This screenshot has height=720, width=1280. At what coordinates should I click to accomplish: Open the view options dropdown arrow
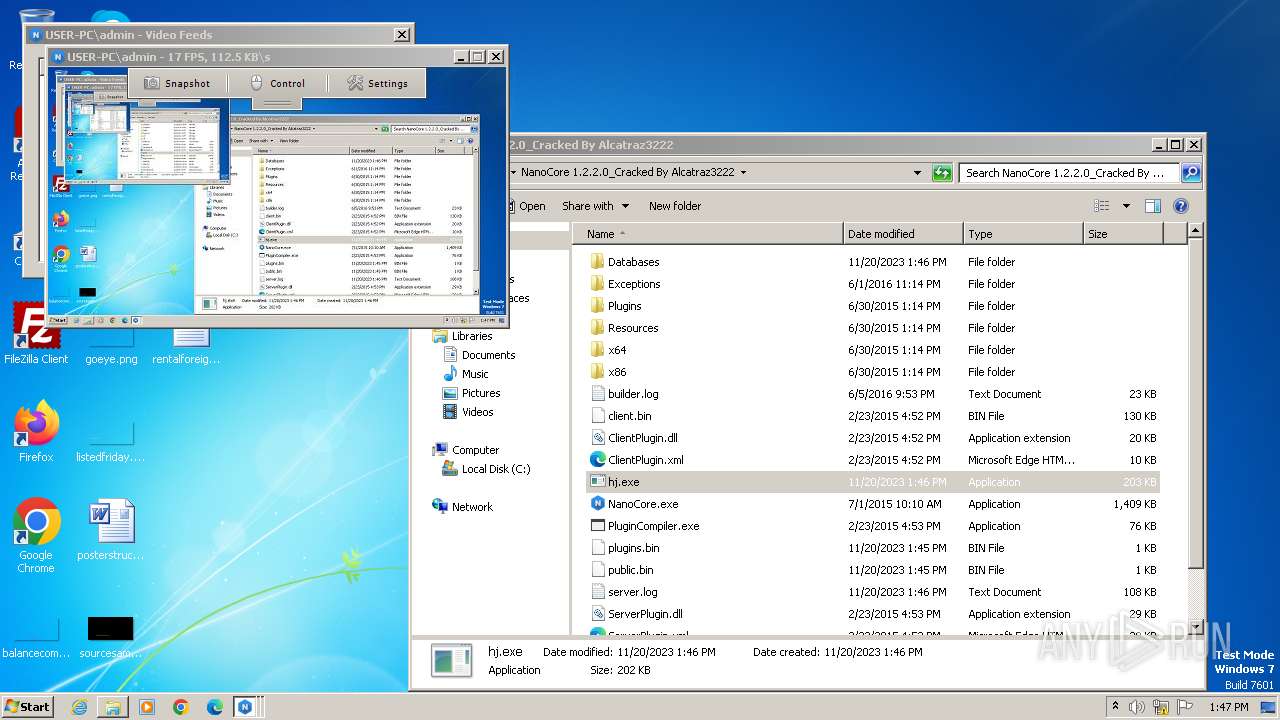pyautogui.click(x=1125, y=206)
